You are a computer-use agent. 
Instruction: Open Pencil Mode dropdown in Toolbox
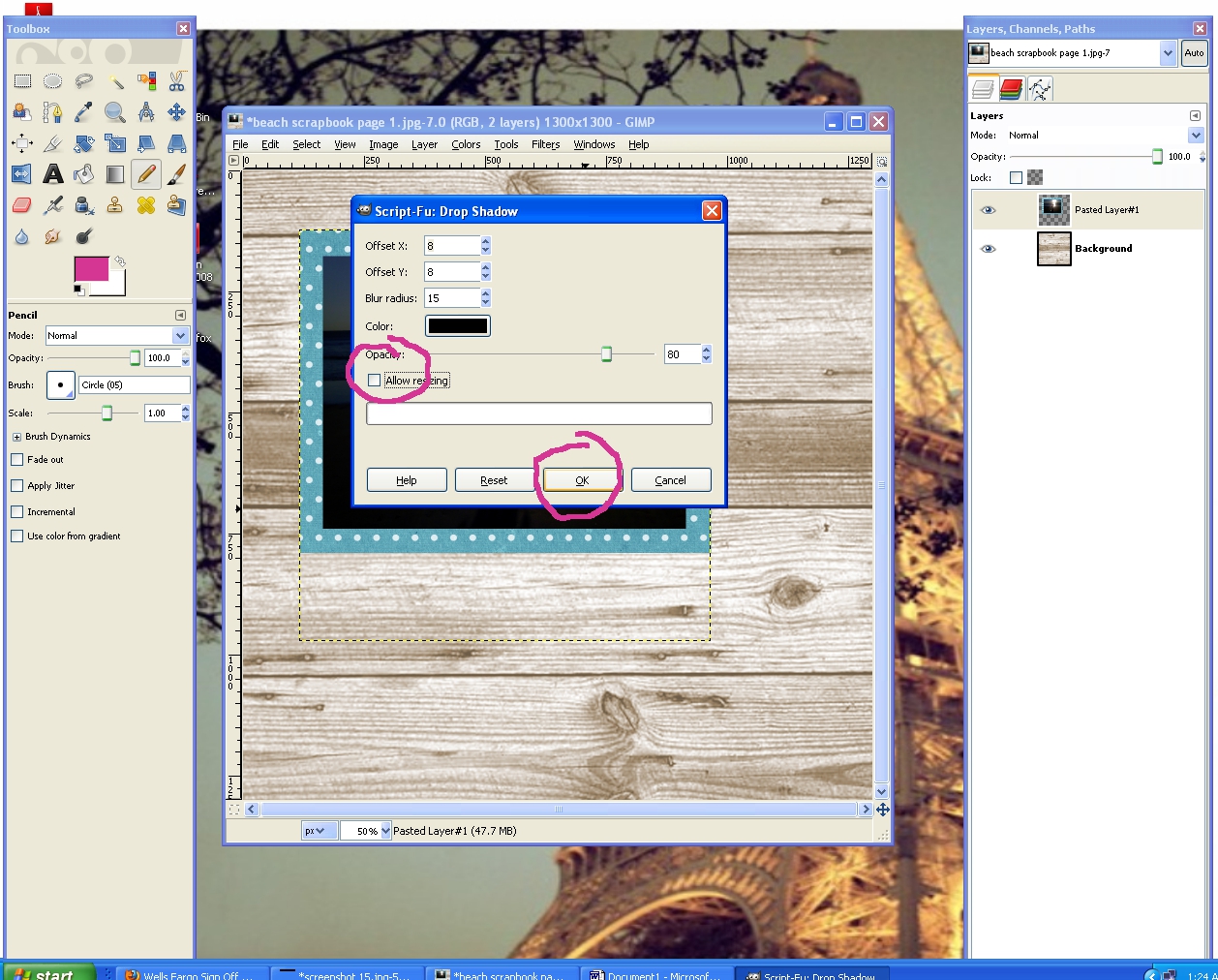tap(116, 335)
